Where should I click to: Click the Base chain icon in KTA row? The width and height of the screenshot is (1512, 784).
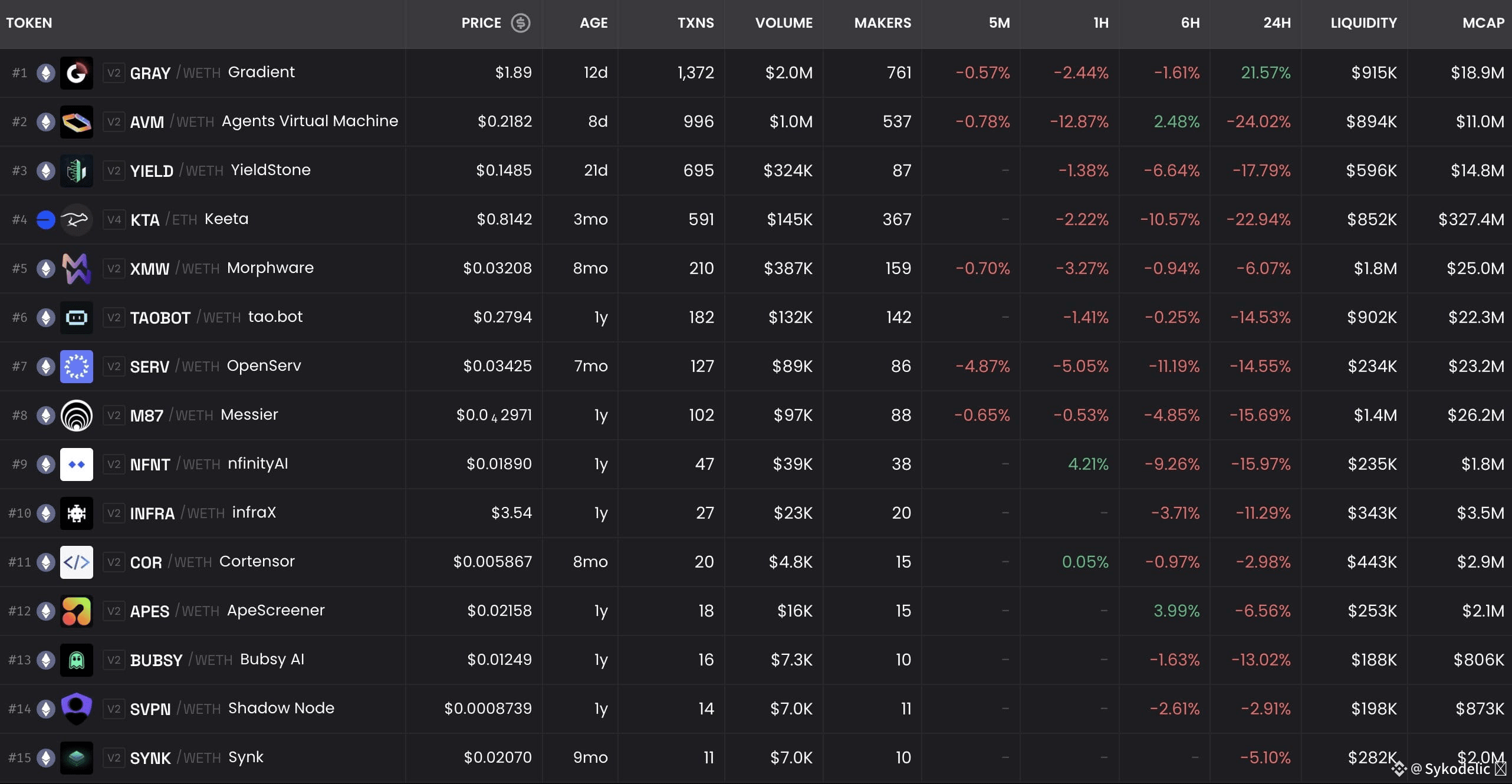45,220
